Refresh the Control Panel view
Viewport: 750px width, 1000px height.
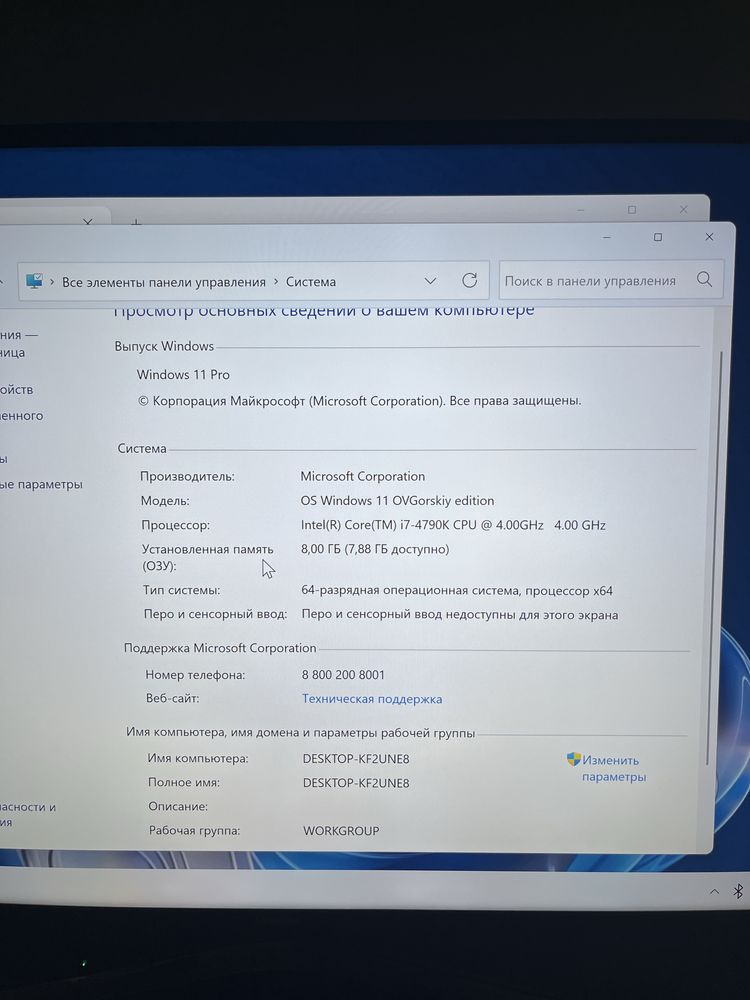[x=469, y=280]
